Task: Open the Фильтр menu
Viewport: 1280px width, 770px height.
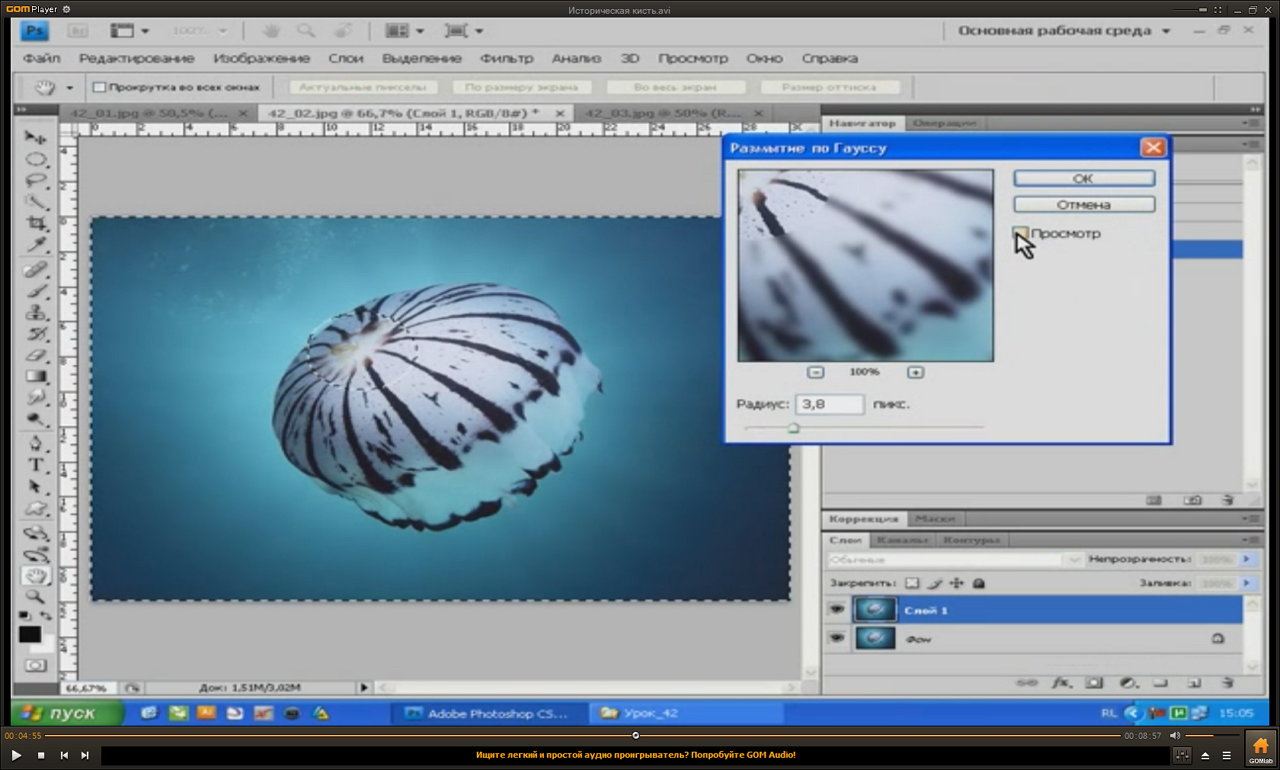Action: pos(506,58)
